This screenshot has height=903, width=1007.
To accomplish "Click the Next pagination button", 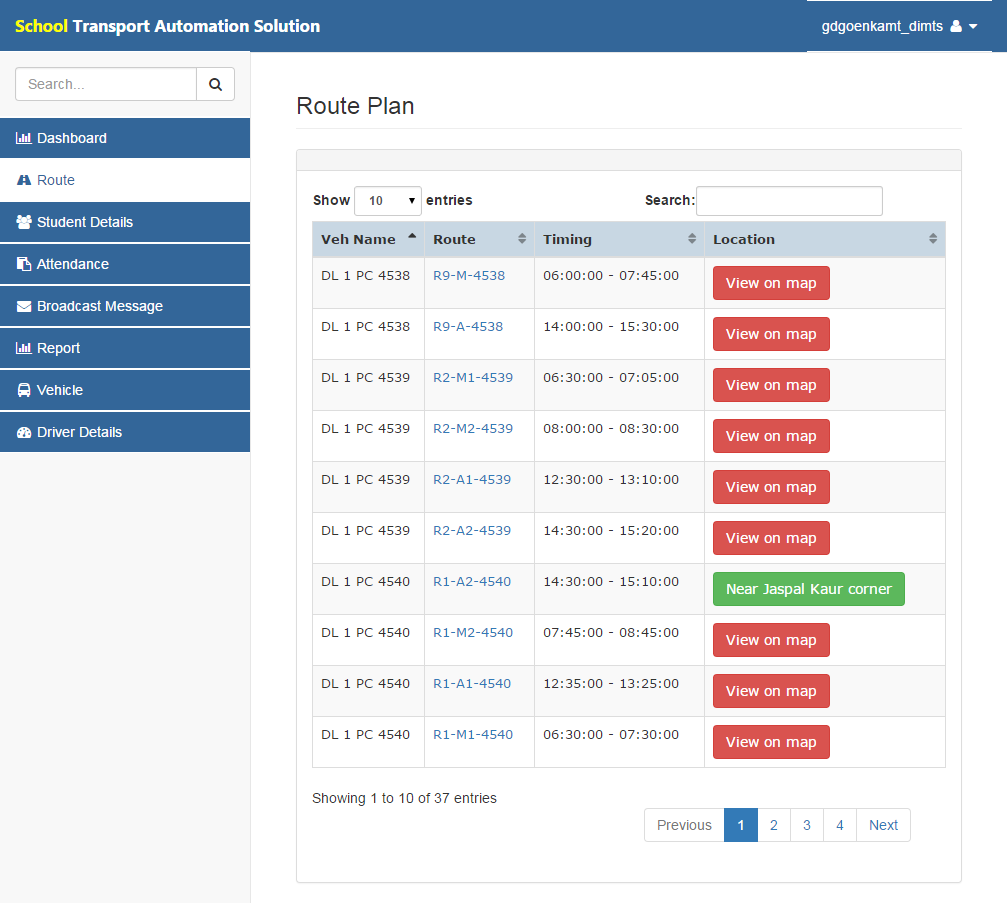I will pos(883,825).
